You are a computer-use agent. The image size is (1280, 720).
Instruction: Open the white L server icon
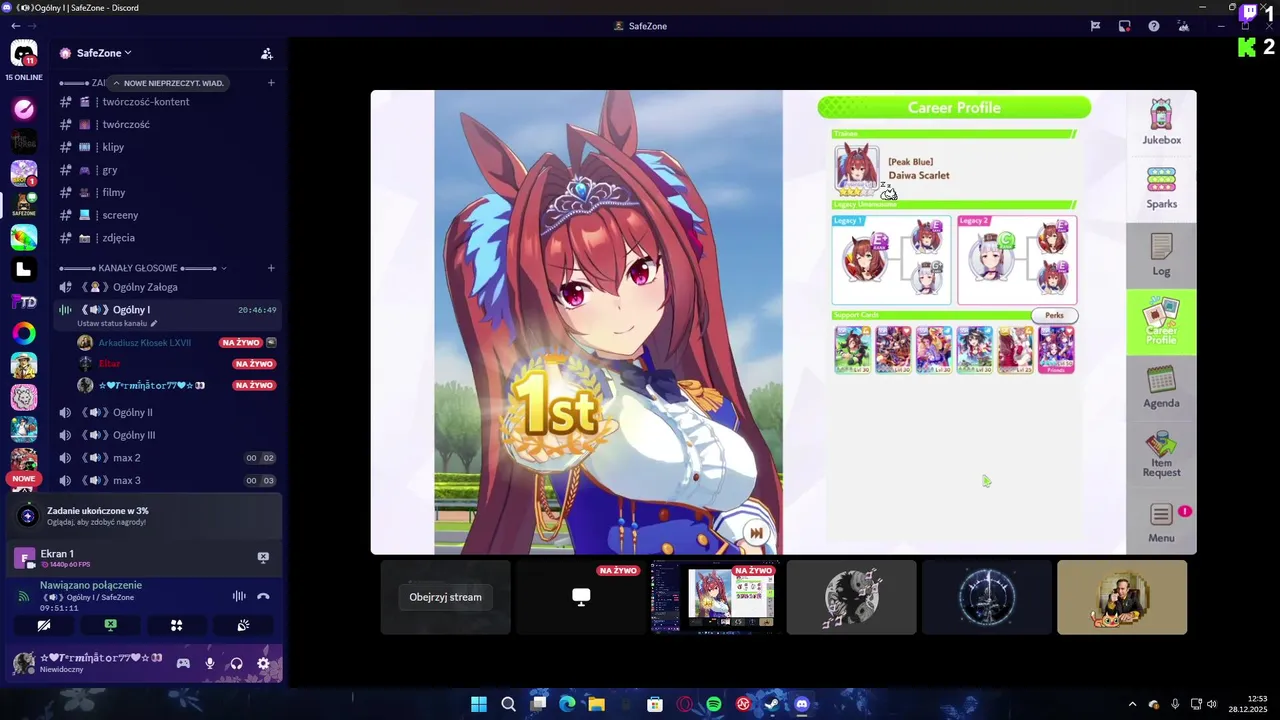point(24,269)
